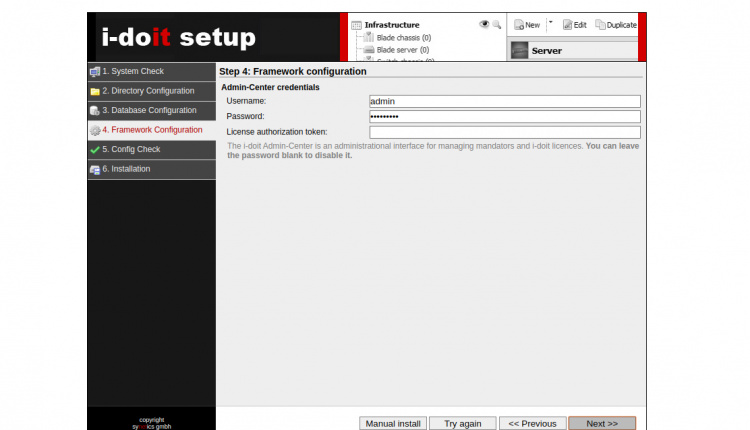
Task: Click the magnifier icon beside Infrastructure
Action: point(496,24)
